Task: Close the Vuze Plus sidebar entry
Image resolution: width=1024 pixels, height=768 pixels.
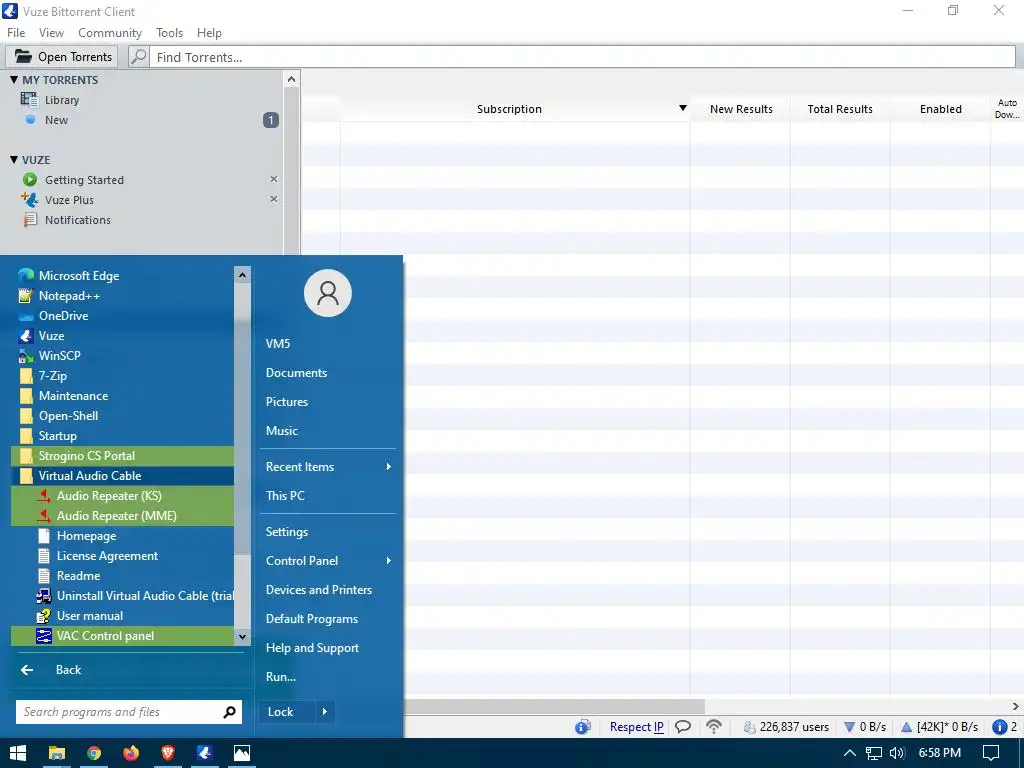Action: point(274,199)
